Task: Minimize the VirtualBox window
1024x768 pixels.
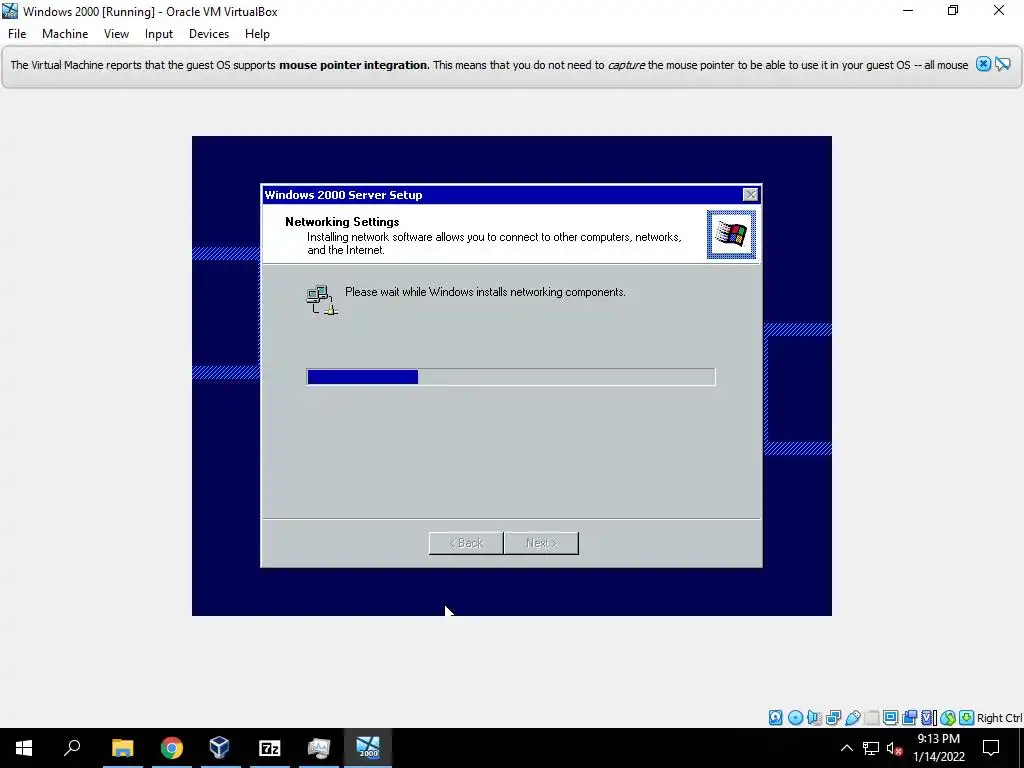Action: tap(908, 10)
